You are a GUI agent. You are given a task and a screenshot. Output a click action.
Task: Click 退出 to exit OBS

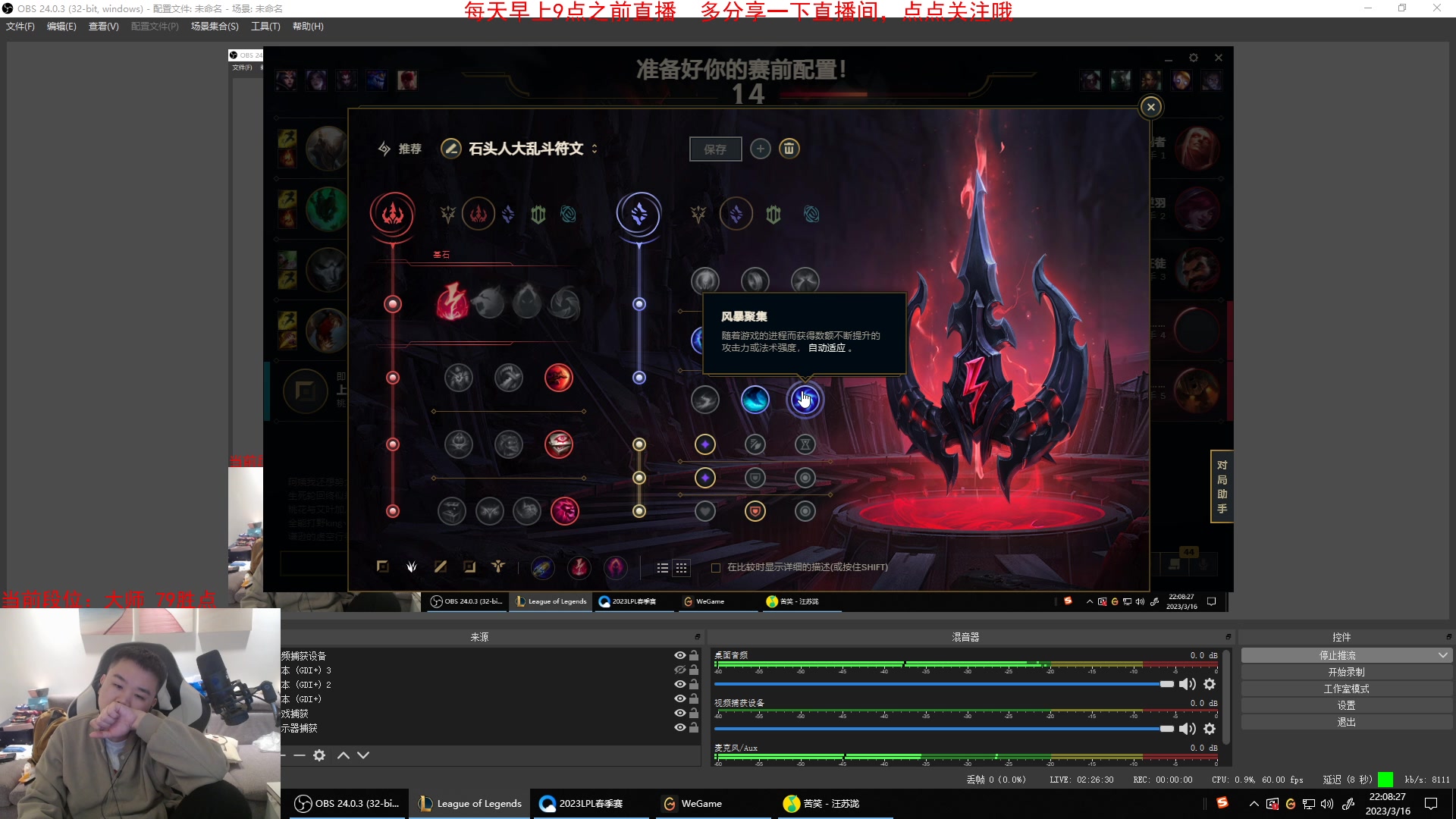(1347, 722)
